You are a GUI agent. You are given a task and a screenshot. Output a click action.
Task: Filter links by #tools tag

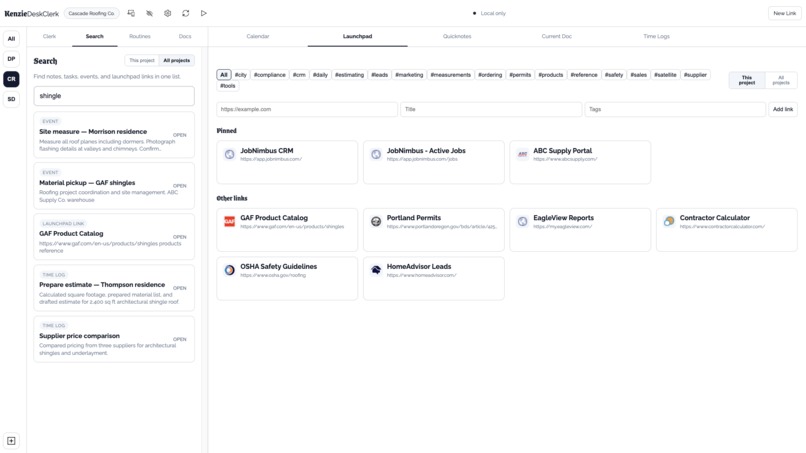coord(228,86)
